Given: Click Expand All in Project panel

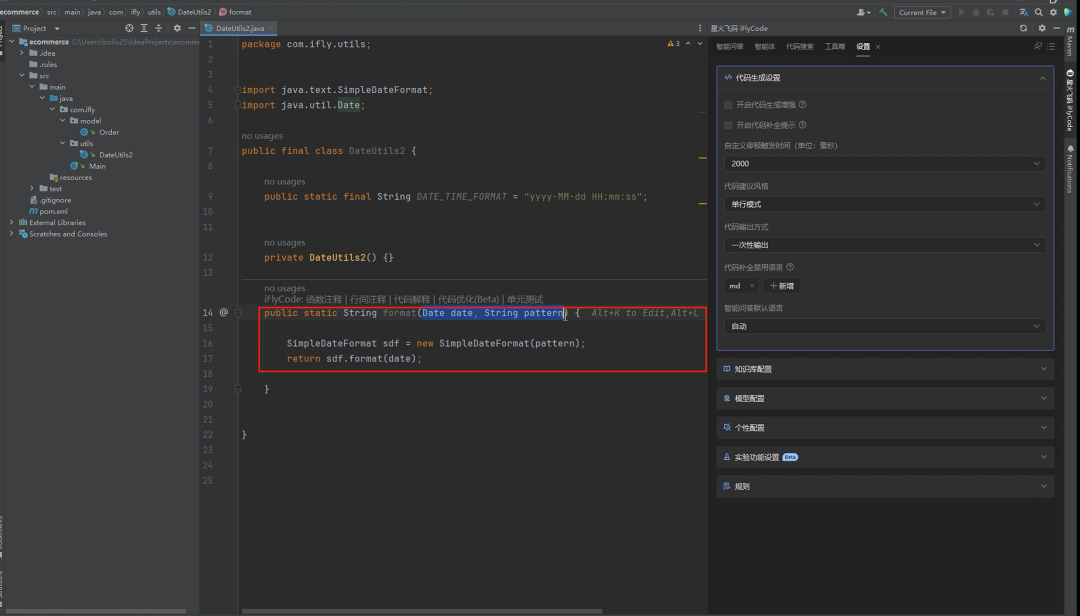Looking at the screenshot, I should click(144, 28).
